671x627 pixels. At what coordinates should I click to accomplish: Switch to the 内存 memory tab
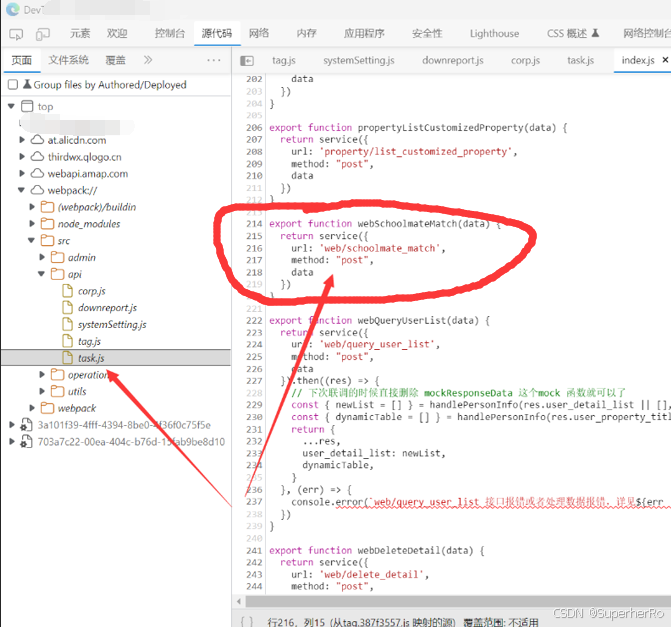coord(307,33)
